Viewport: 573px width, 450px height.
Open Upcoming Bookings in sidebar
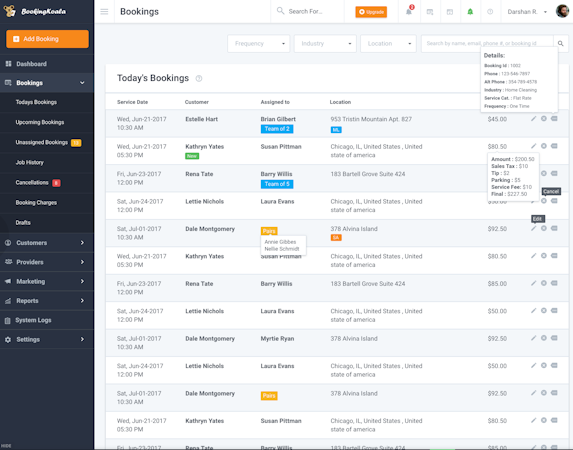(x=40, y=122)
